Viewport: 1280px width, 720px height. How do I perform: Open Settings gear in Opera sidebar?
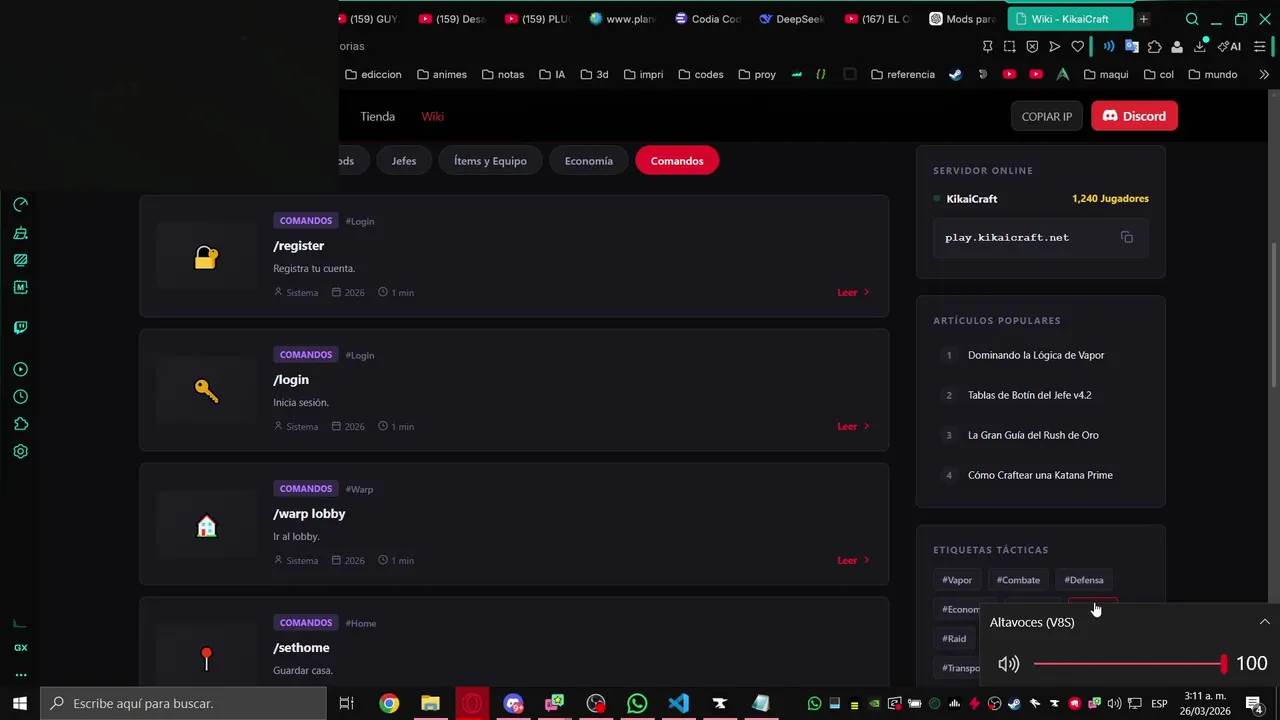coord(20,451)
